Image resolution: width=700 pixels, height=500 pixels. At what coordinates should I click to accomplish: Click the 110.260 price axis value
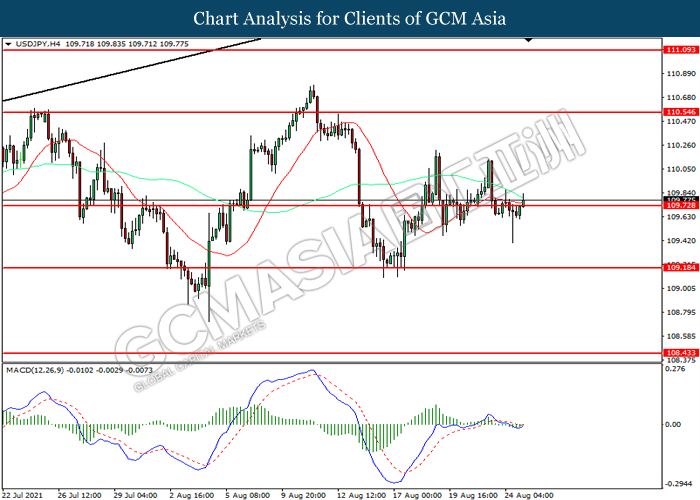[681, 145]
